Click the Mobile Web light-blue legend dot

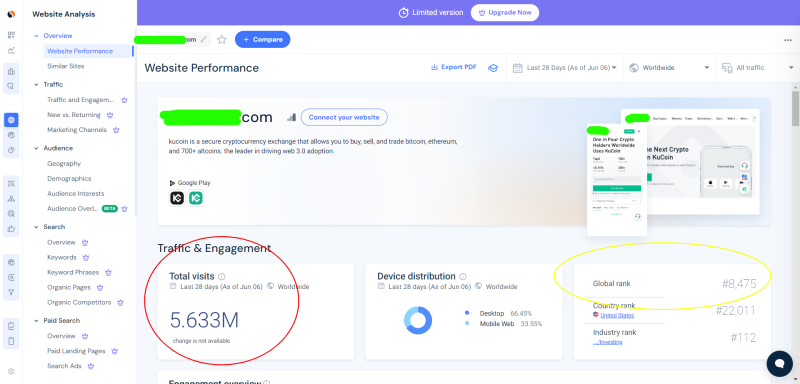click(x=467, y=324)
